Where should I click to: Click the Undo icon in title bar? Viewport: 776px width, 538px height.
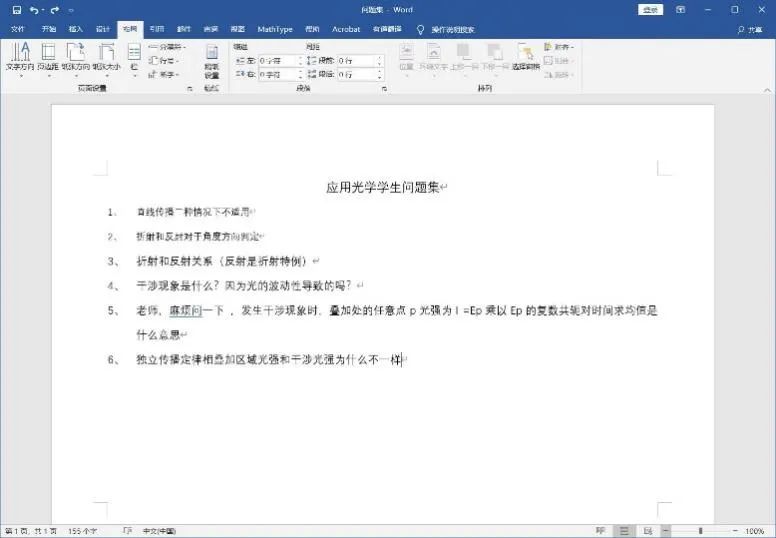coord(35,10)
